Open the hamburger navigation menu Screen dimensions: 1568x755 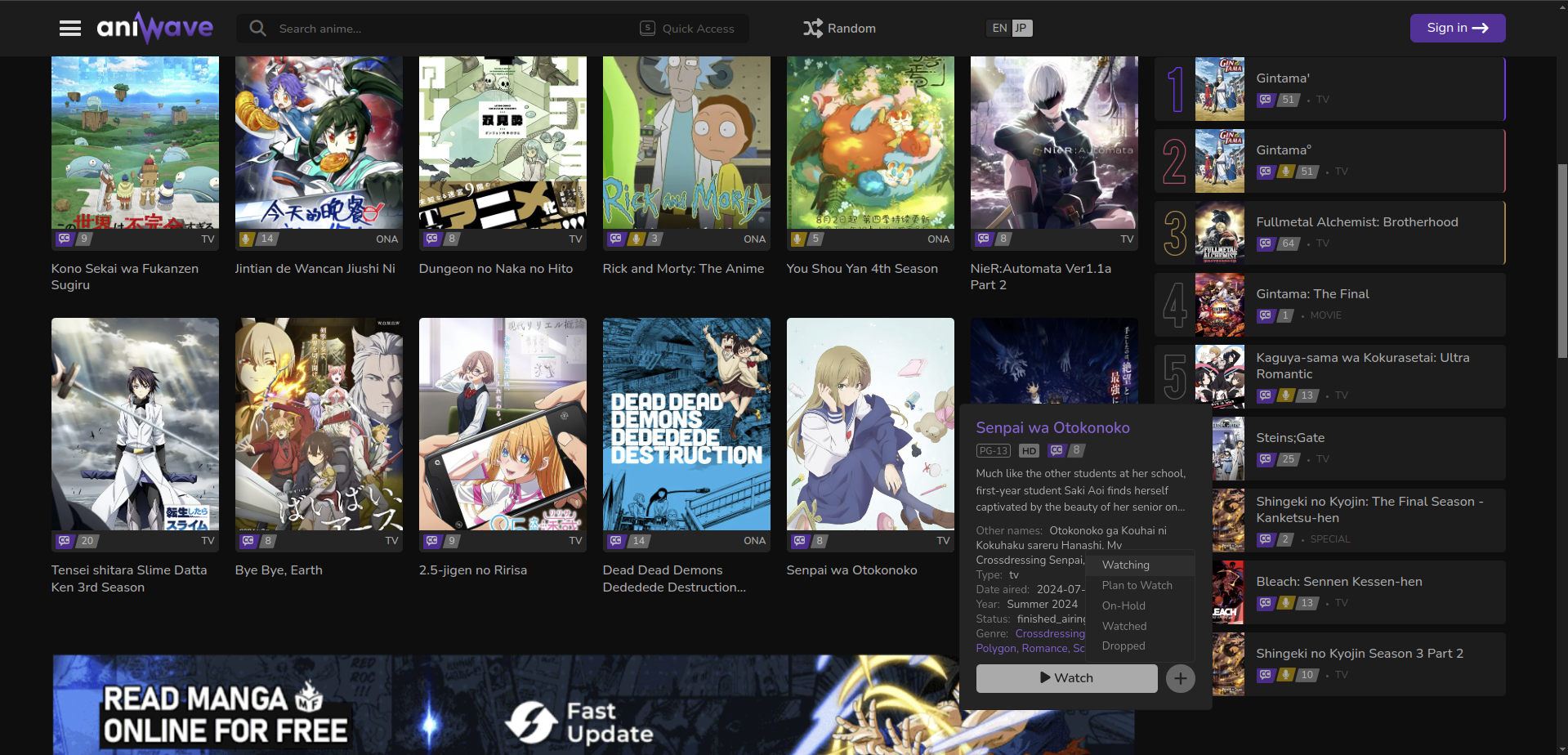(x=70, y=29)
